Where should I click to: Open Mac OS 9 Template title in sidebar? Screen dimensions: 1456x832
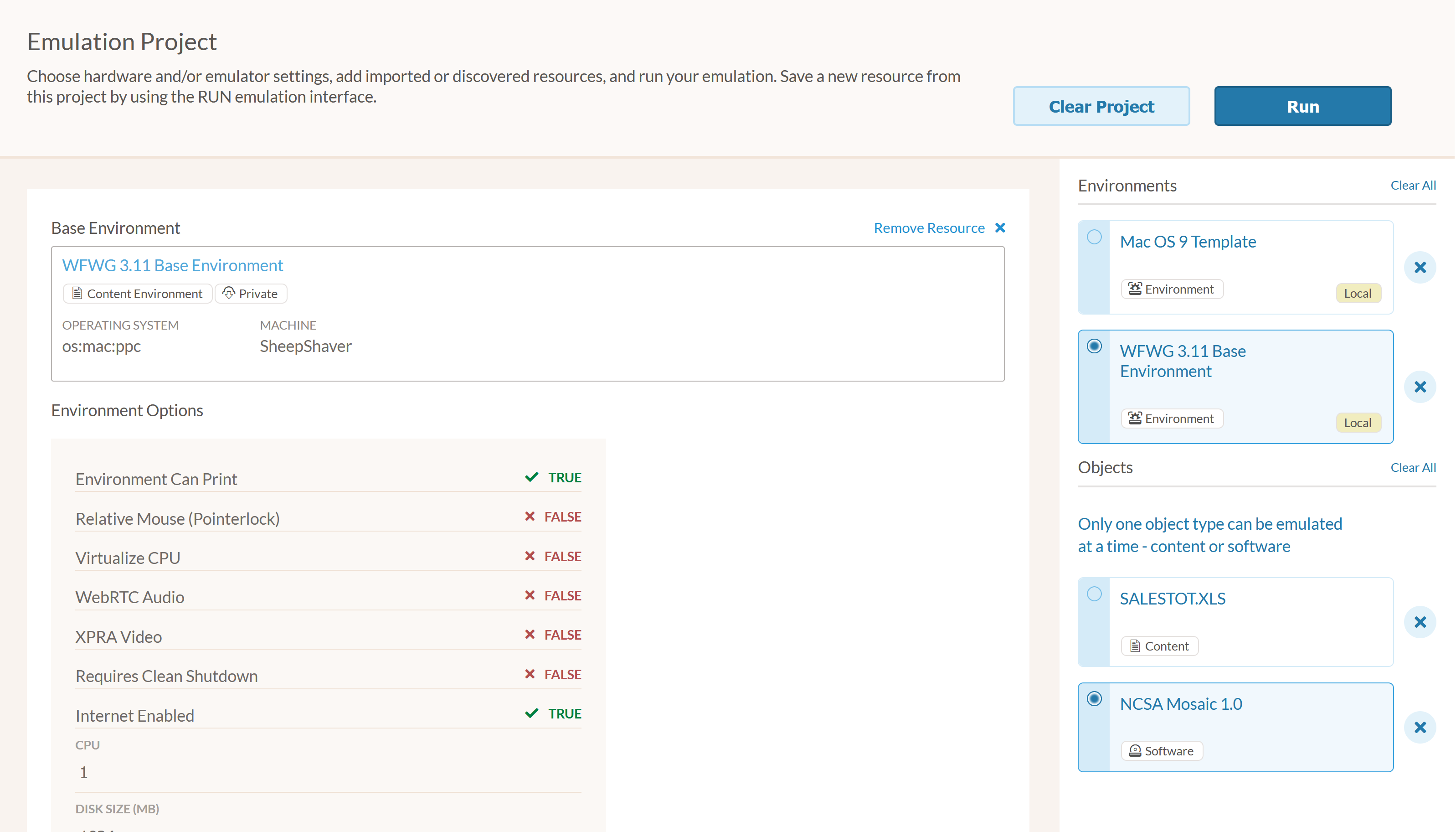click(1187, 242)
